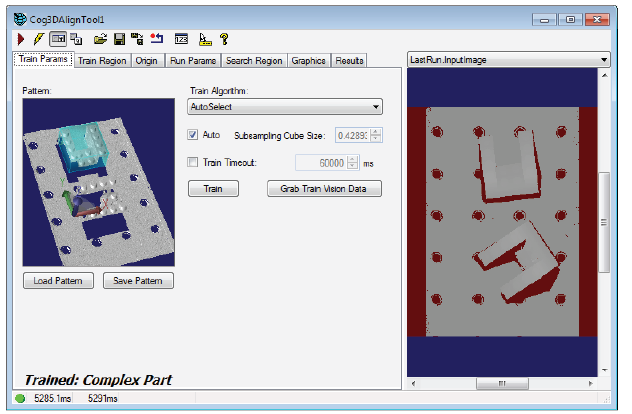The height and width of the screenshot is (414, 632).
Task: Click the 3D pattern preview image
Action: point(99,182)
